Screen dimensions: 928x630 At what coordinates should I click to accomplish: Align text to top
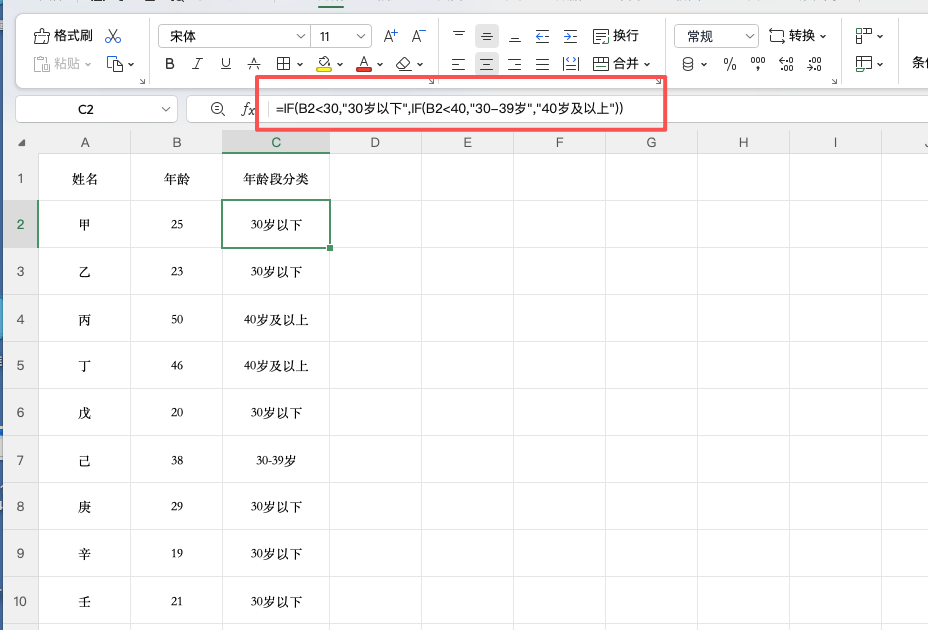point(459,36)
